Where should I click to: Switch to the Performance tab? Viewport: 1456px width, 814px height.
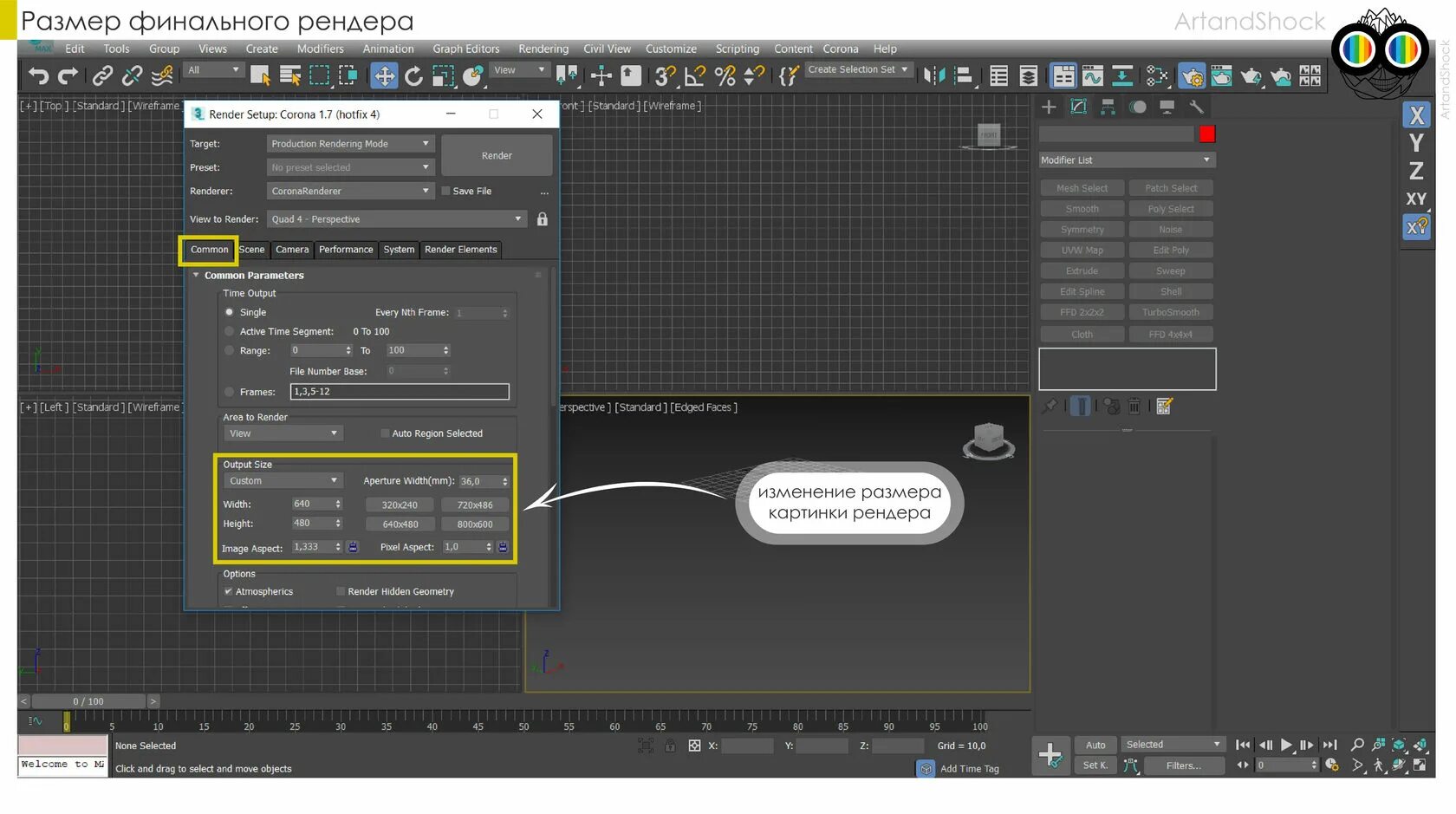pos(346,250)
